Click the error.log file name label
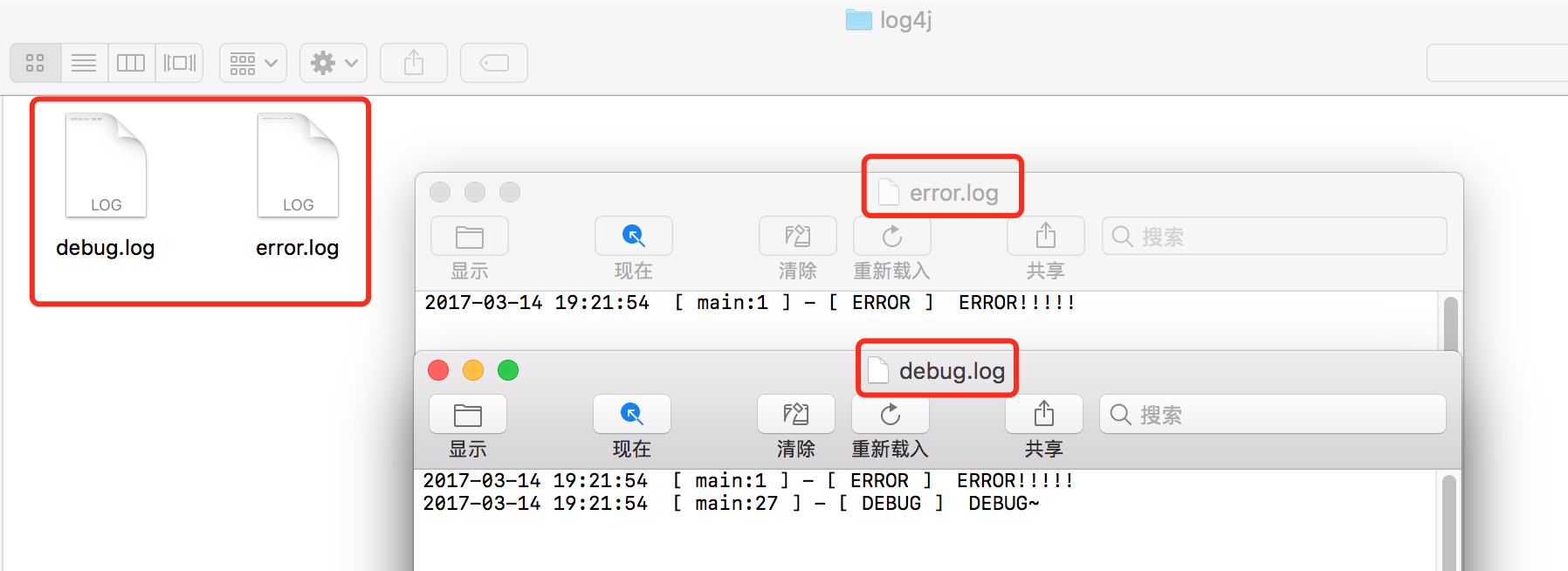This screenshot has width=1568, height=571. [x=298, y=248]
